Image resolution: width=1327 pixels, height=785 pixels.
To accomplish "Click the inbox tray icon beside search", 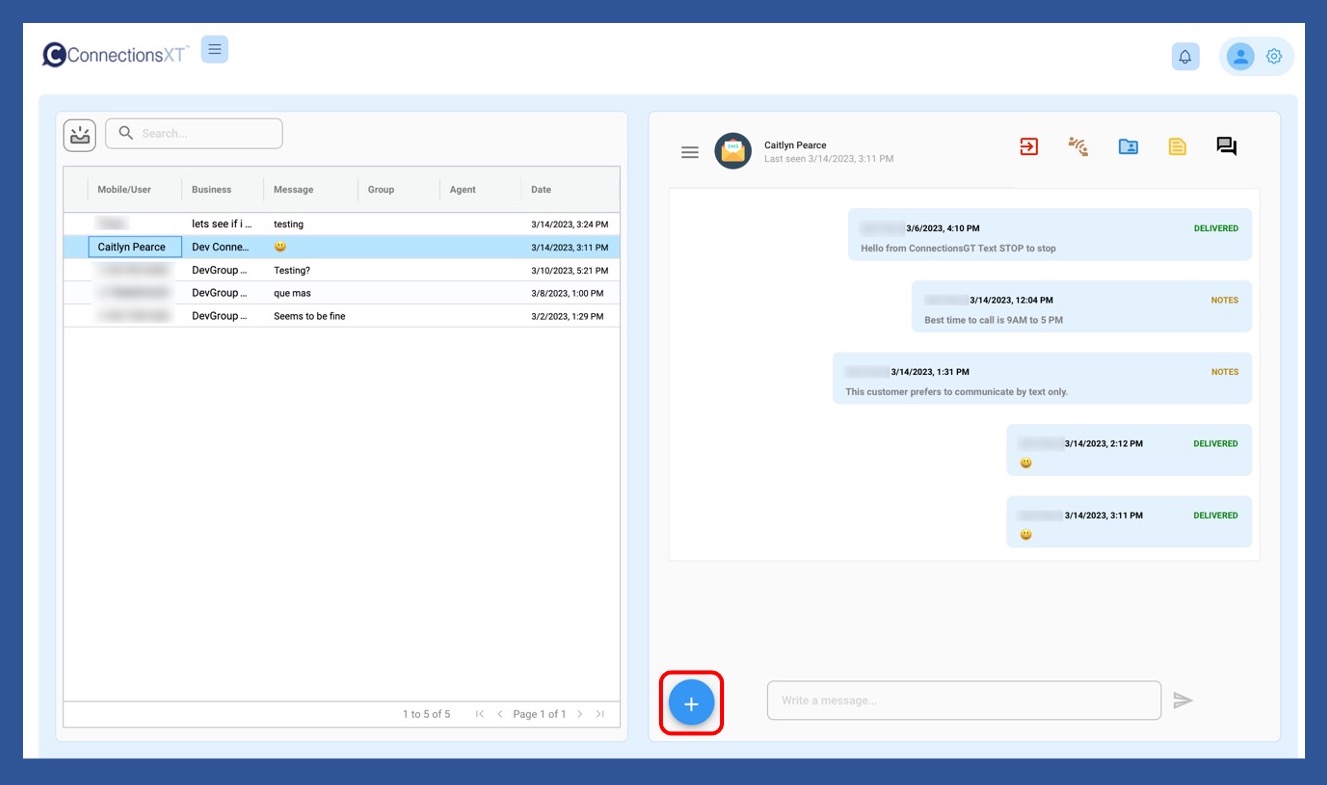I will 79,135.
